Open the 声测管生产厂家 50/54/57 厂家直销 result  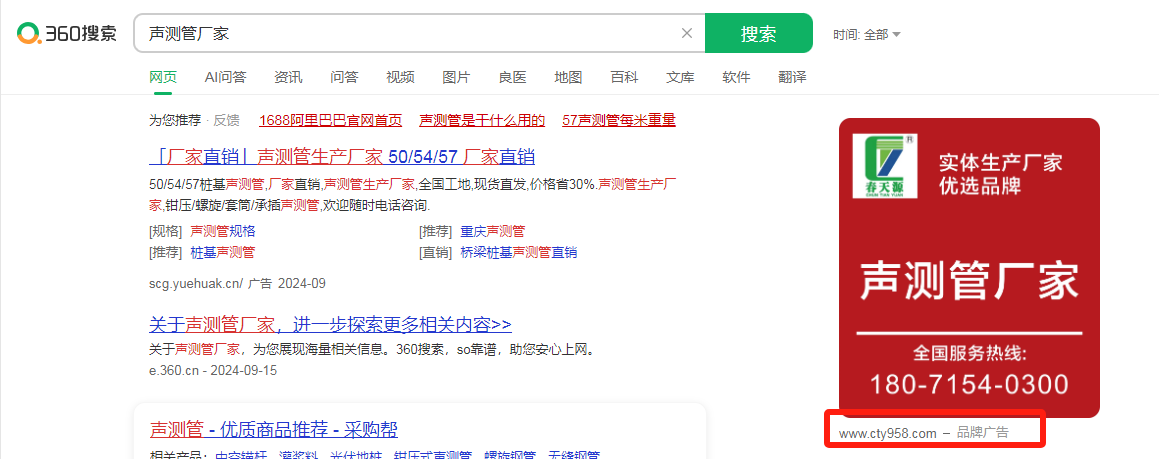tap(342, 156)
